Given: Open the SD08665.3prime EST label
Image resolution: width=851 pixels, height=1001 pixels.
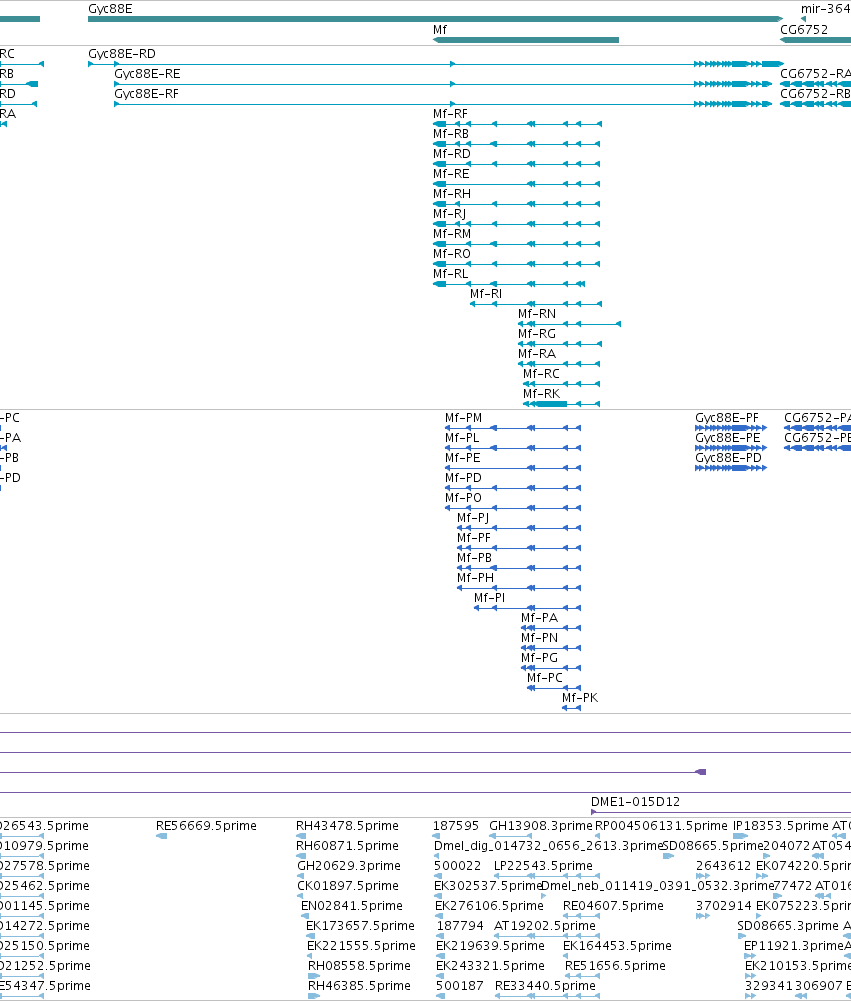Looking at the screenshot, I should [x=788, y=926].
